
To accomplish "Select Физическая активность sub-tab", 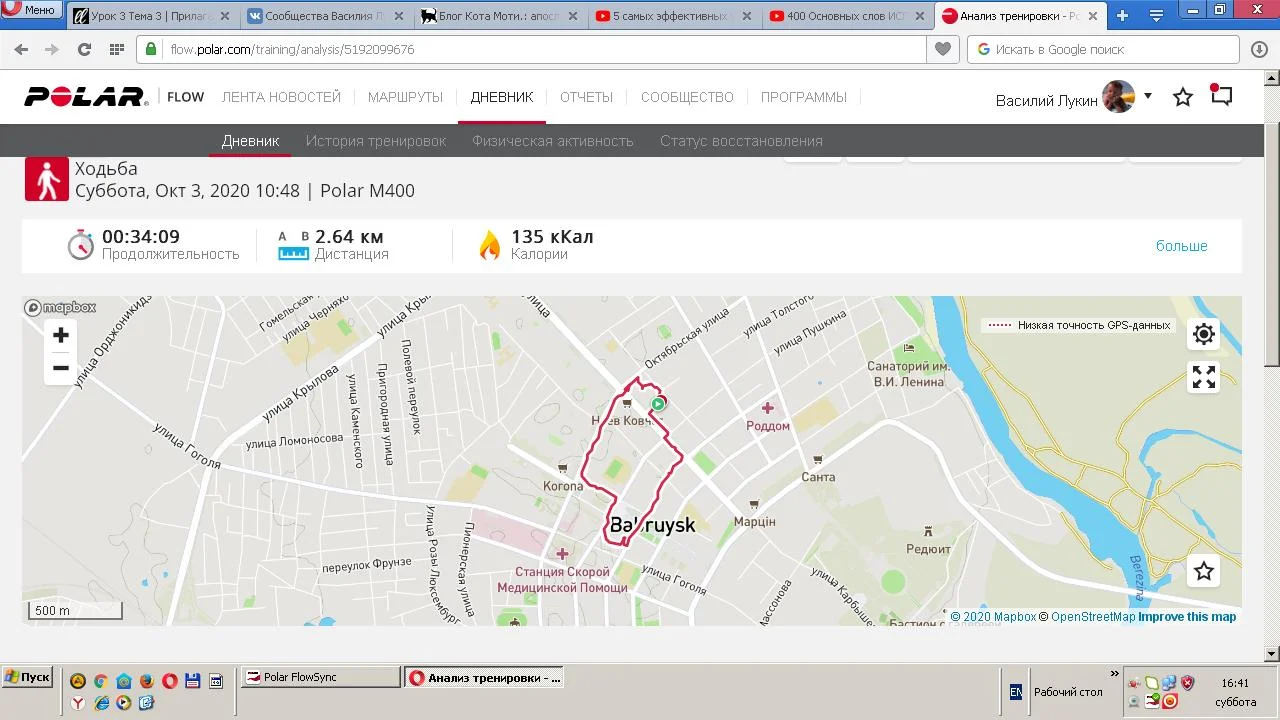I will [553, 141].
